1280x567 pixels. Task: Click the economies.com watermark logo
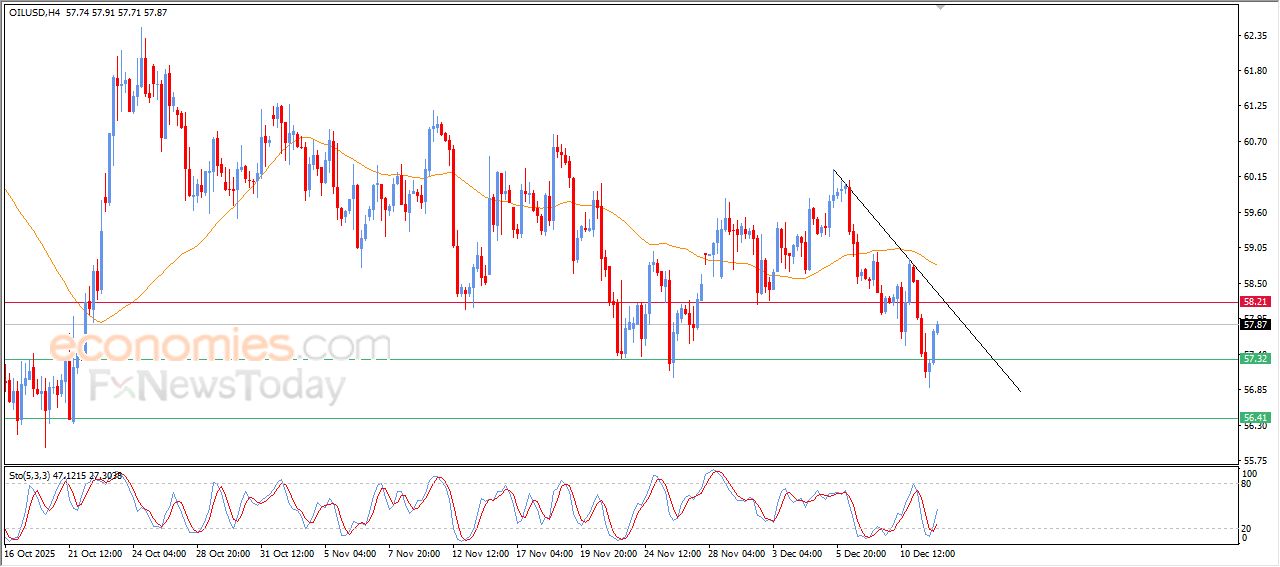pyautogui.click(x=220, y=346)
